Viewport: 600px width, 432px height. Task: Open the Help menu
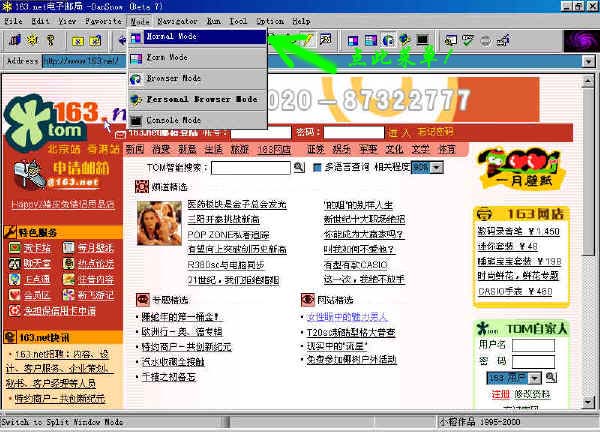[x=301, y=21]
